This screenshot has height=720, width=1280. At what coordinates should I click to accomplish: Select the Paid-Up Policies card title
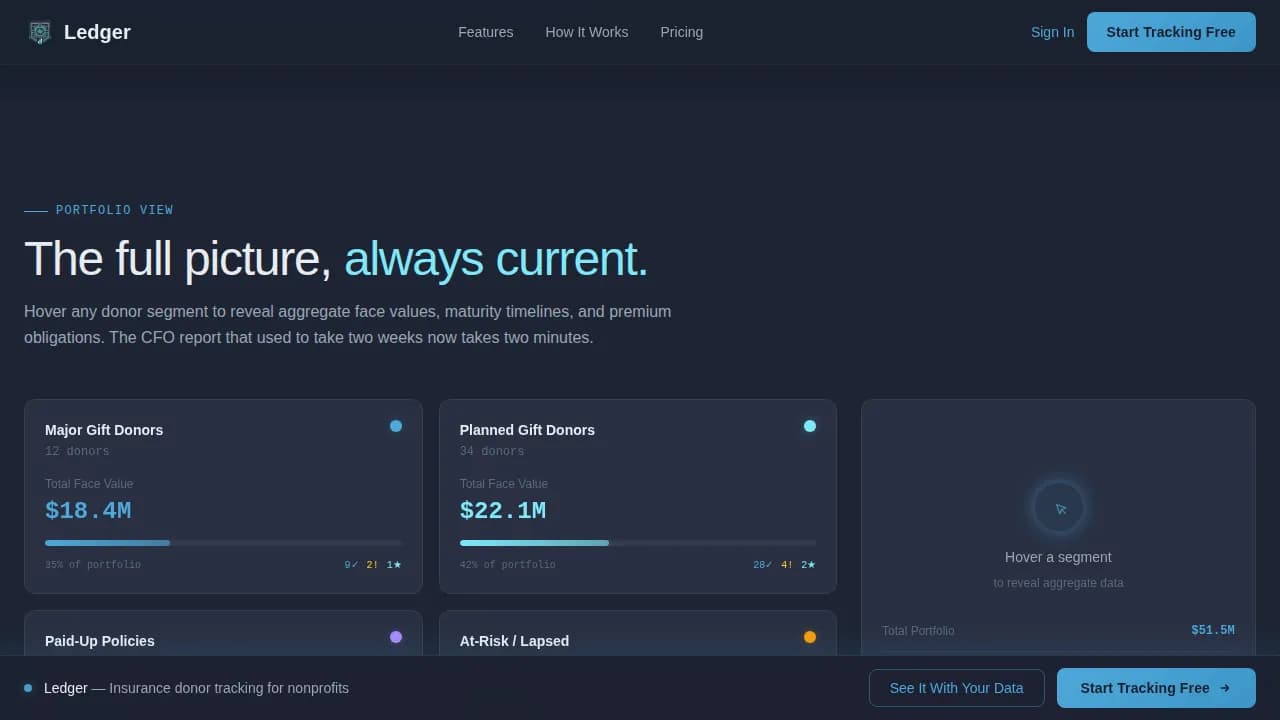pos(100,641)
